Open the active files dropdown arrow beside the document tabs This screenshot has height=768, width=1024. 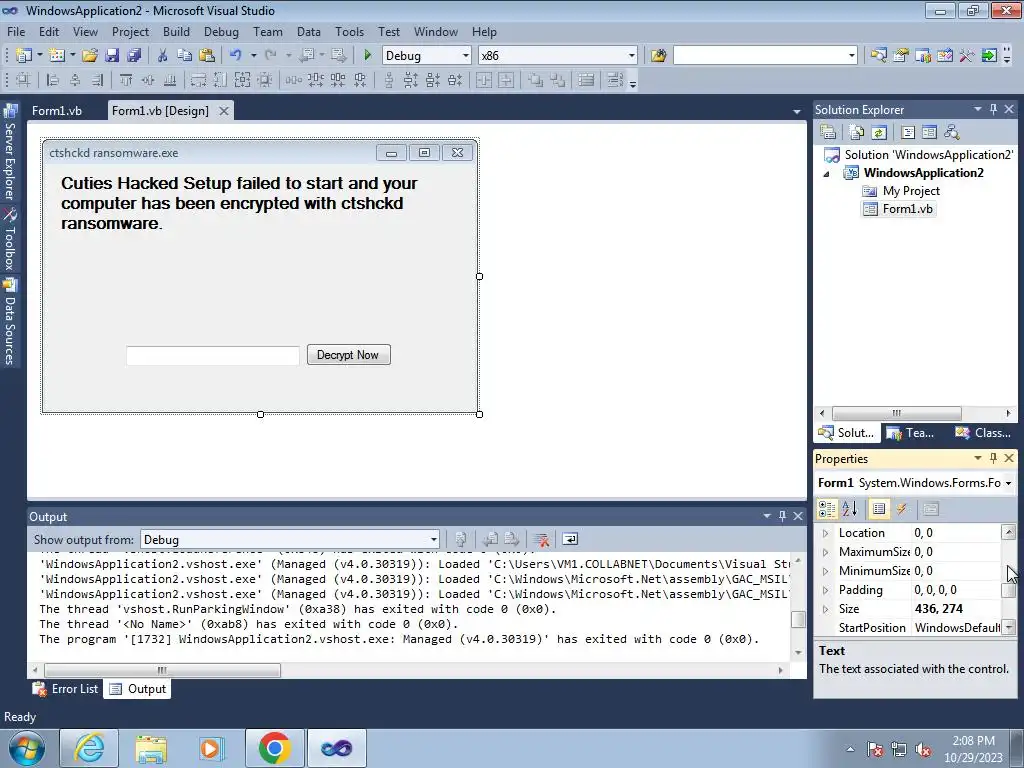coord(796,112)
